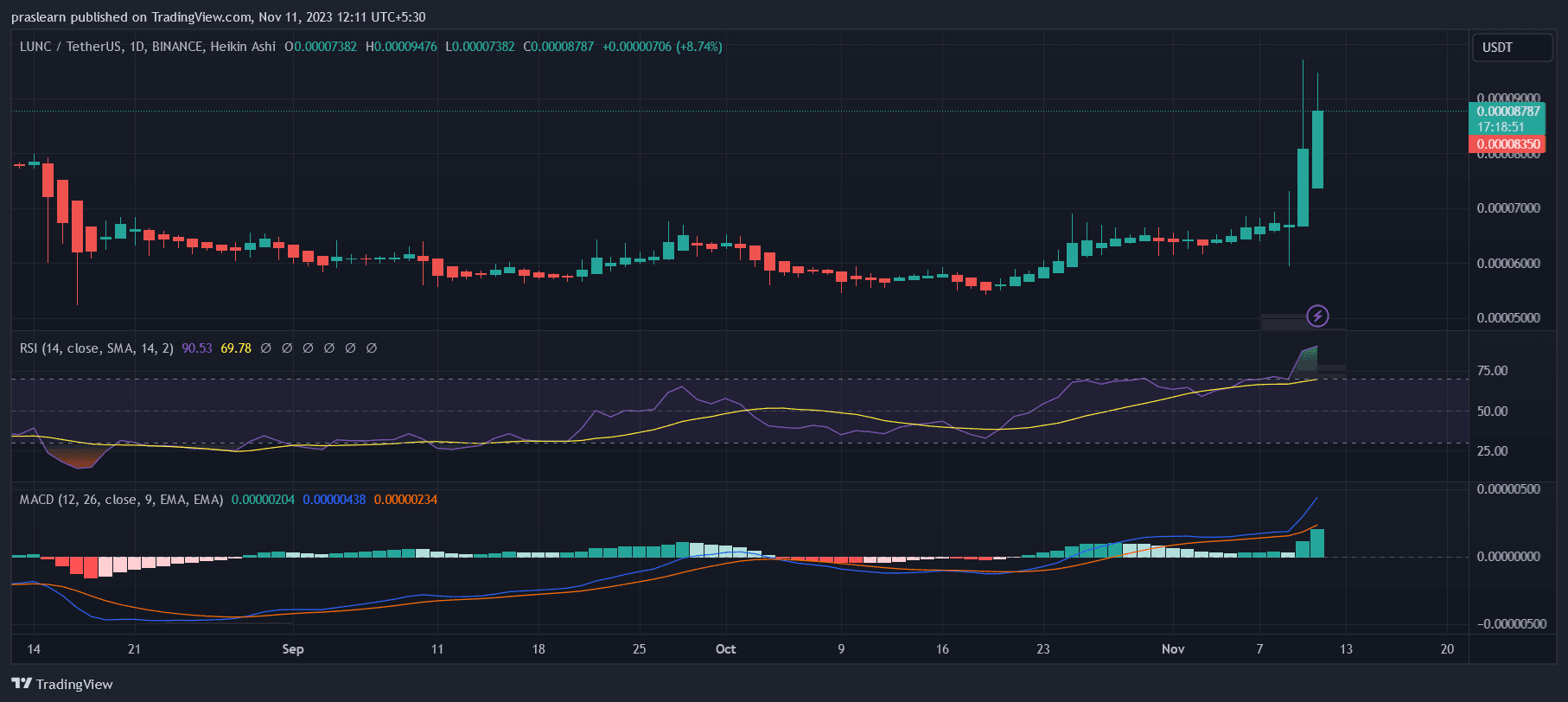The width and height of the screenshot is (1568, 702).
Task: Click the Nov label on time axis
Action: click(x=1172, y=649)
